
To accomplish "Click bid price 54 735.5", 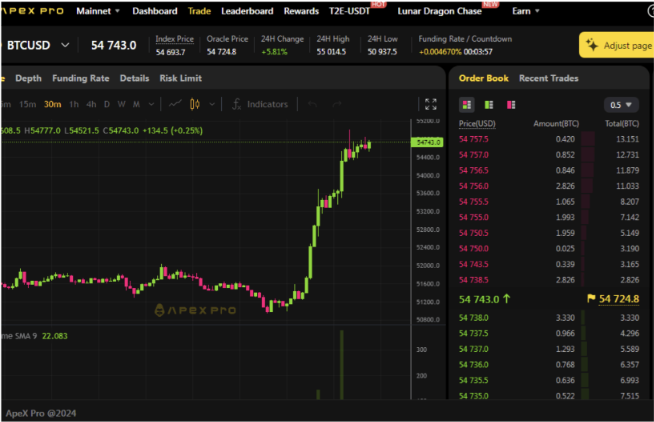I will tap(473, 380).
